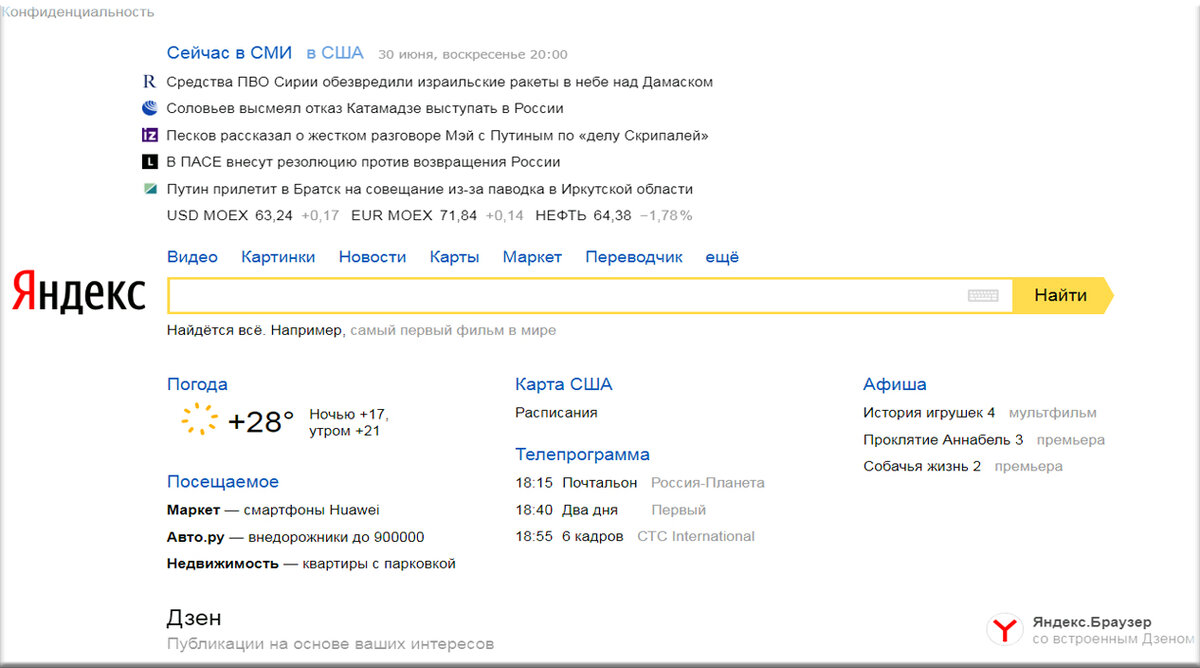
Task: Open the 18:55 6 кадров TV listing
Action: 569,537
